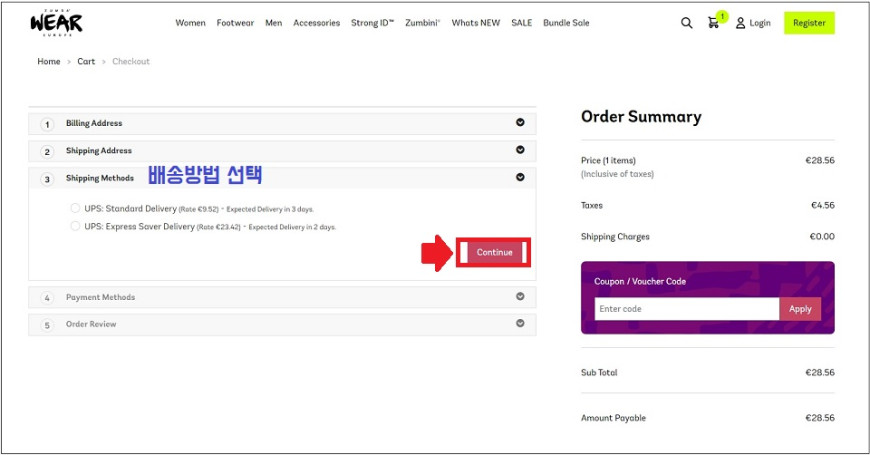Click the Login link
870x455 pixels.
pyautogui.click(x=760, y=23)
